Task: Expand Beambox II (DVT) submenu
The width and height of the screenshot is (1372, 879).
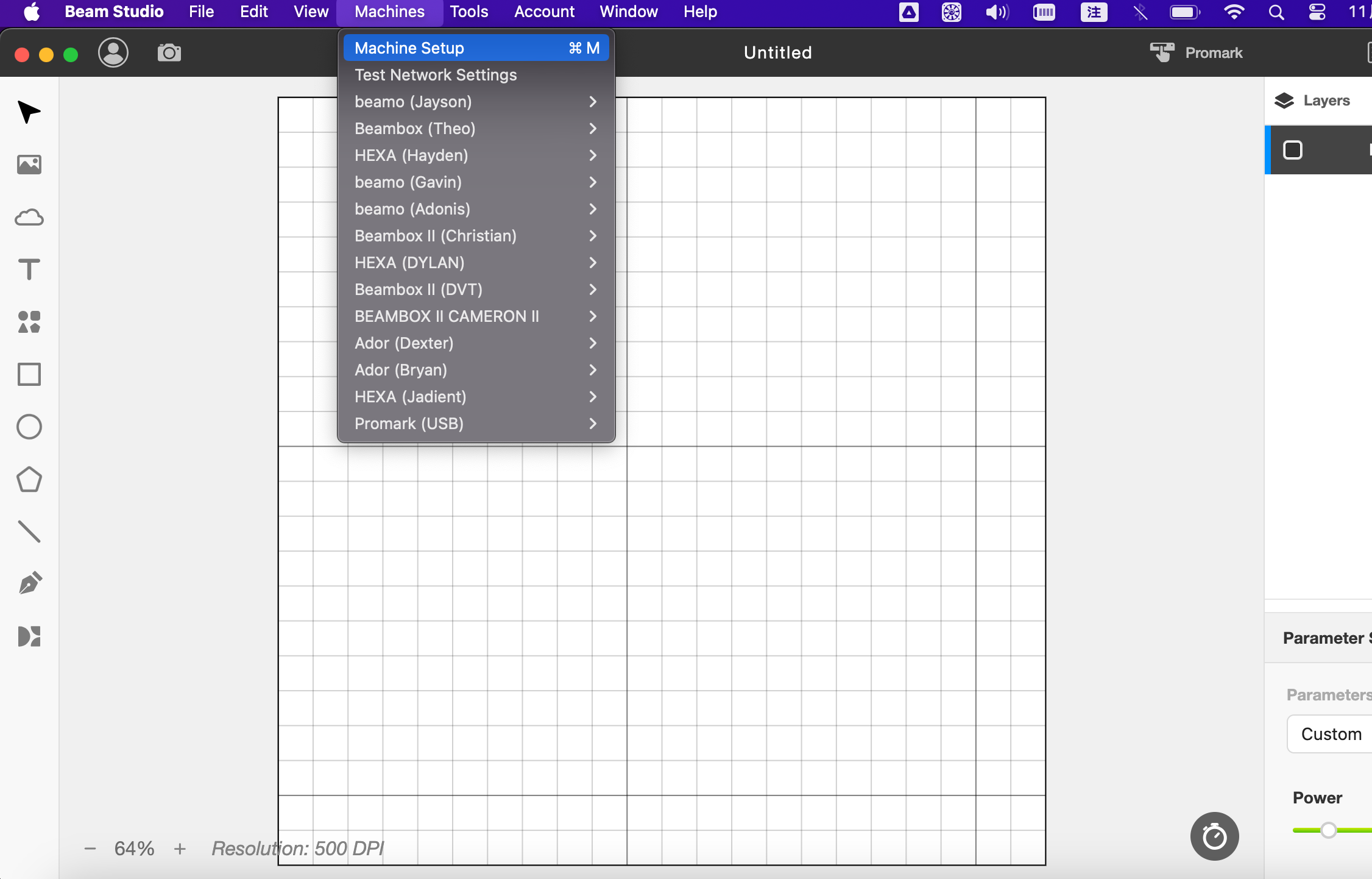Action: (x=476, y=290)
